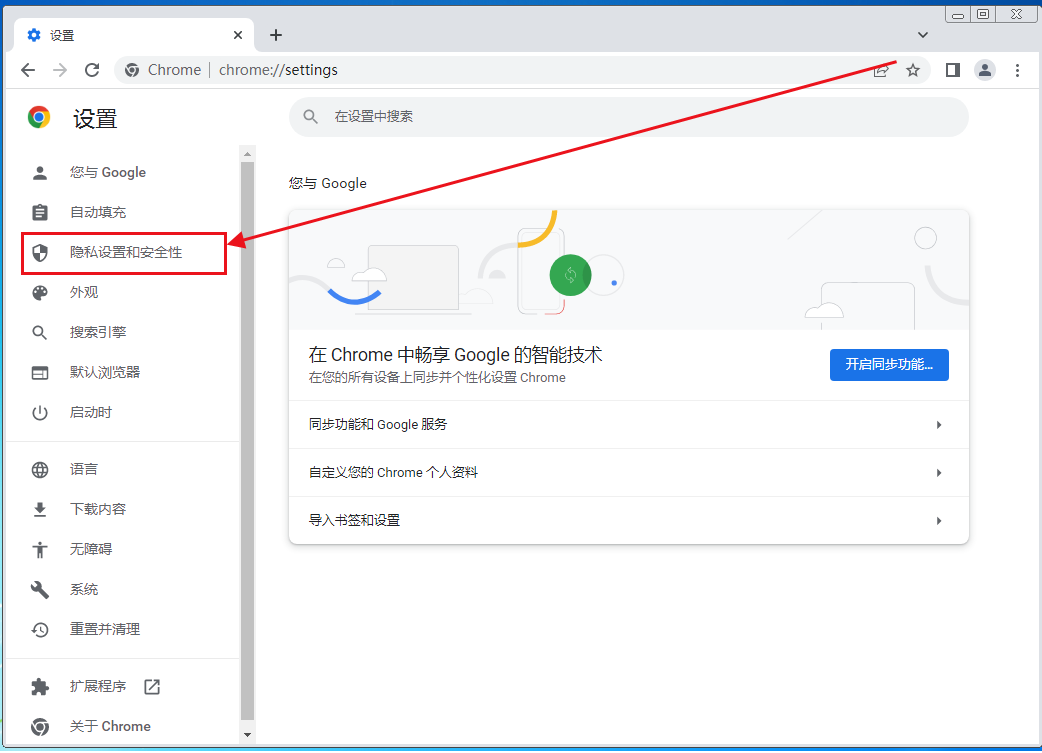
Task: Click the wrench icon for 系统
Action: [x=40, y=590]
